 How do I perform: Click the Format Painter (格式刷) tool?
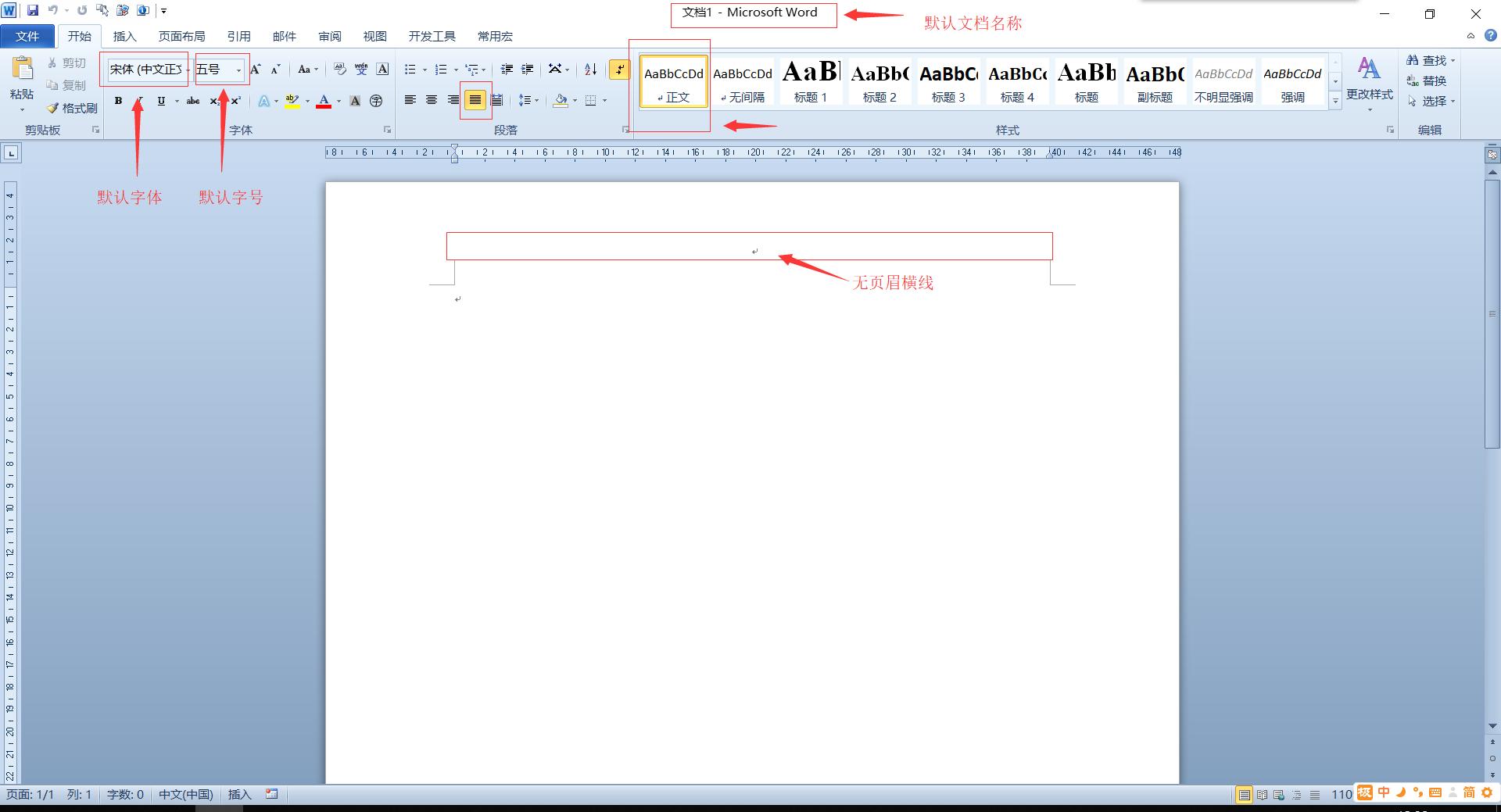click(72, 108)
